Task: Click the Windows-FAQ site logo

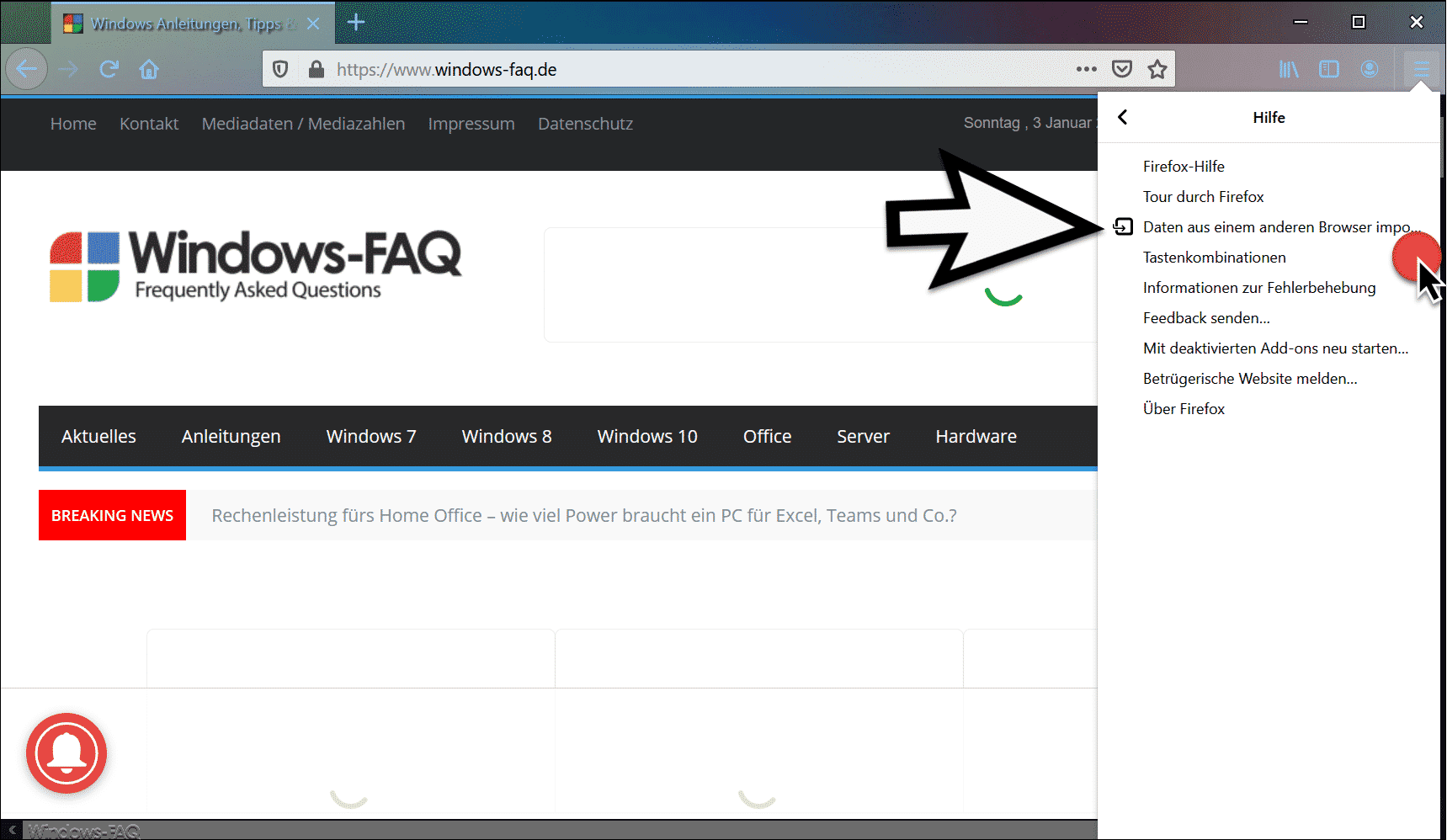Action: pyautogui.click(x=255, y=265)
